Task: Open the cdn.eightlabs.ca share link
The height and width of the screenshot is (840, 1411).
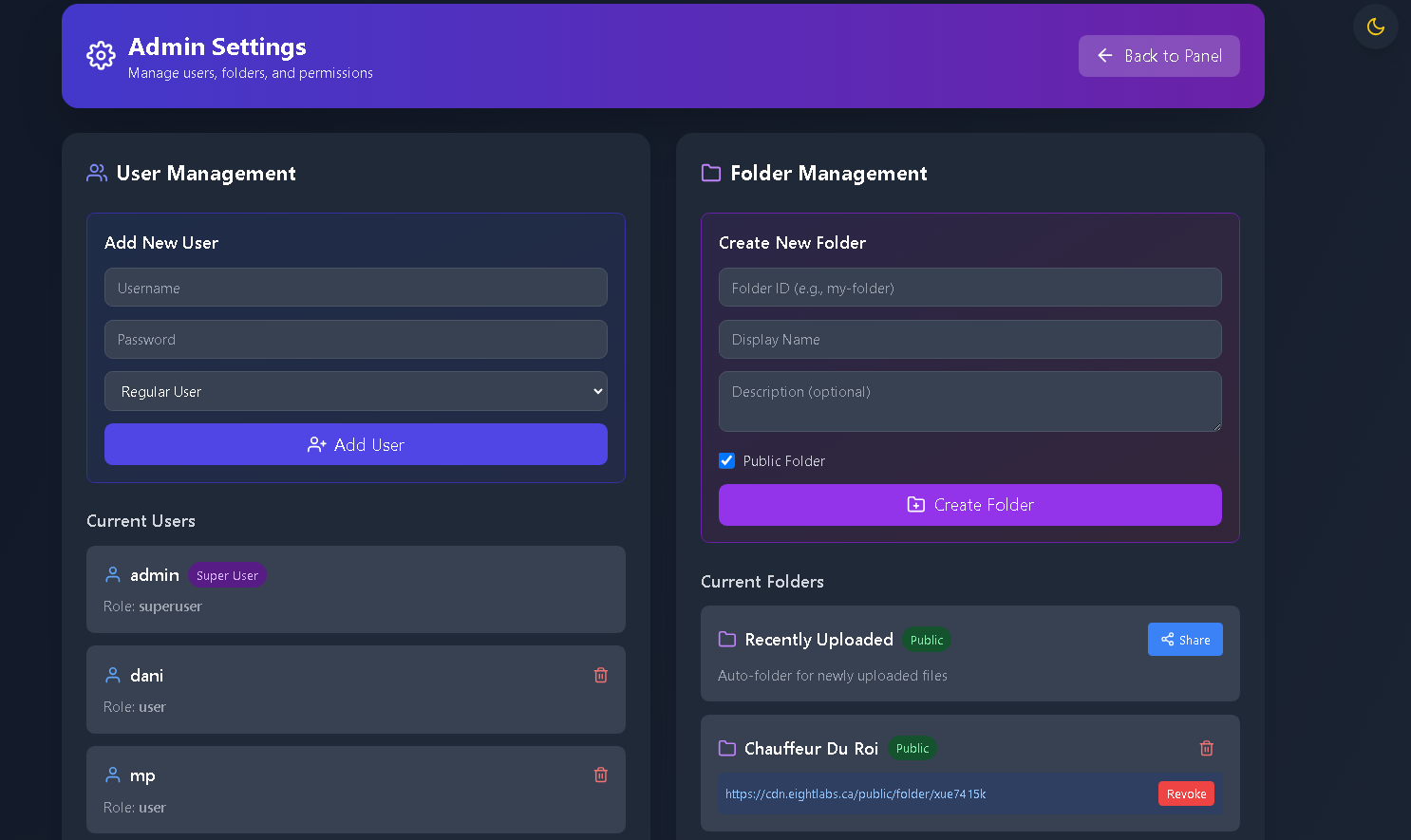Action: [x=856, y=793]
